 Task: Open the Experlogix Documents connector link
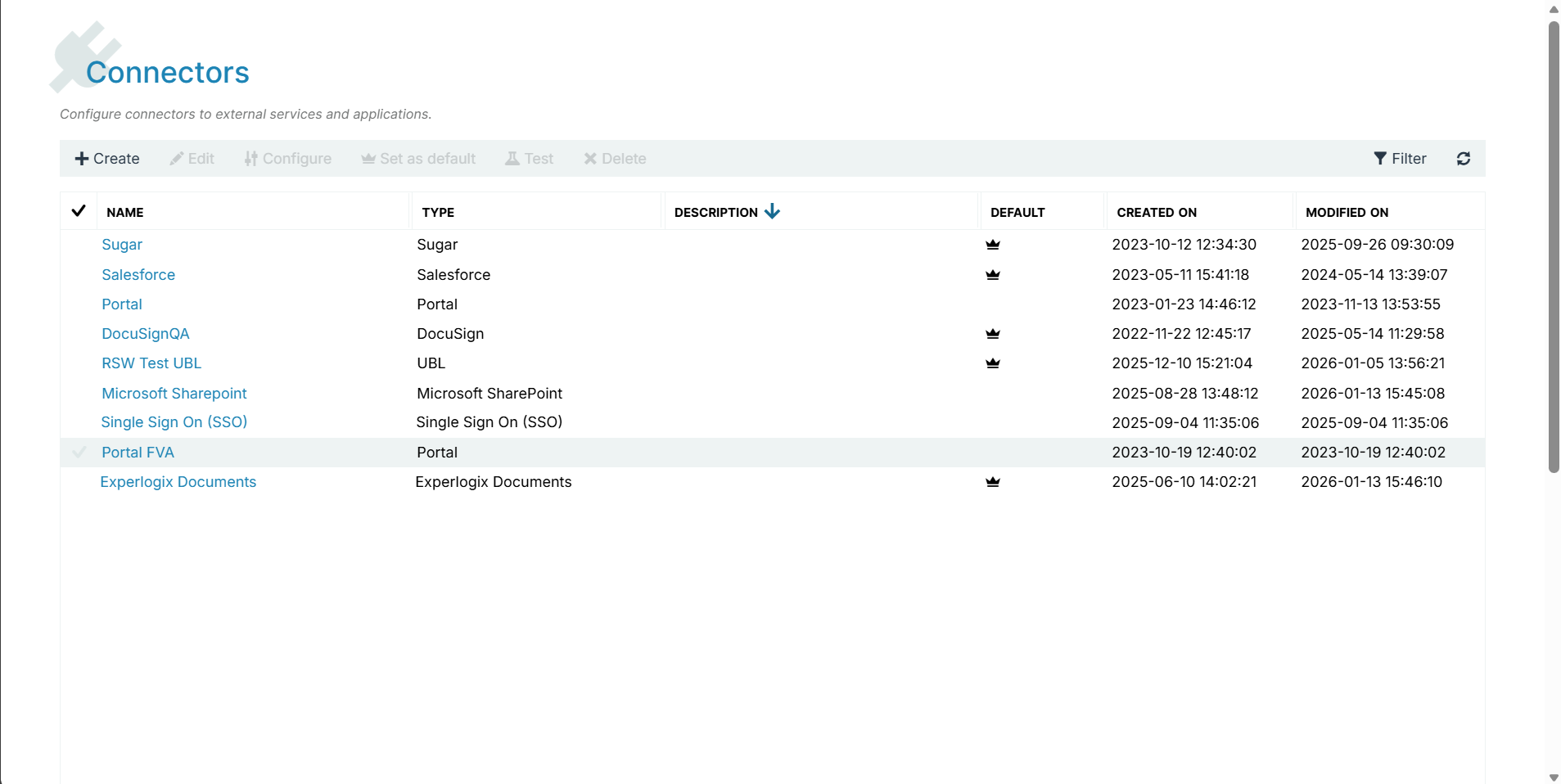click(x=178, y=482)
